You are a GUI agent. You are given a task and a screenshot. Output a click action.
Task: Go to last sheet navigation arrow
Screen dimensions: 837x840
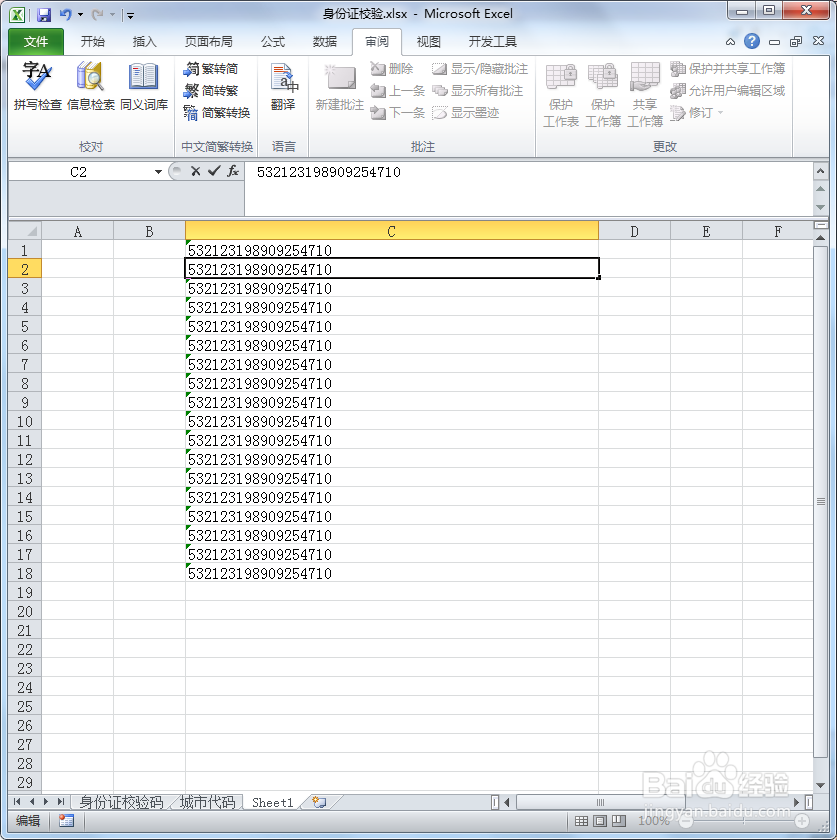(x=61, y=802)
